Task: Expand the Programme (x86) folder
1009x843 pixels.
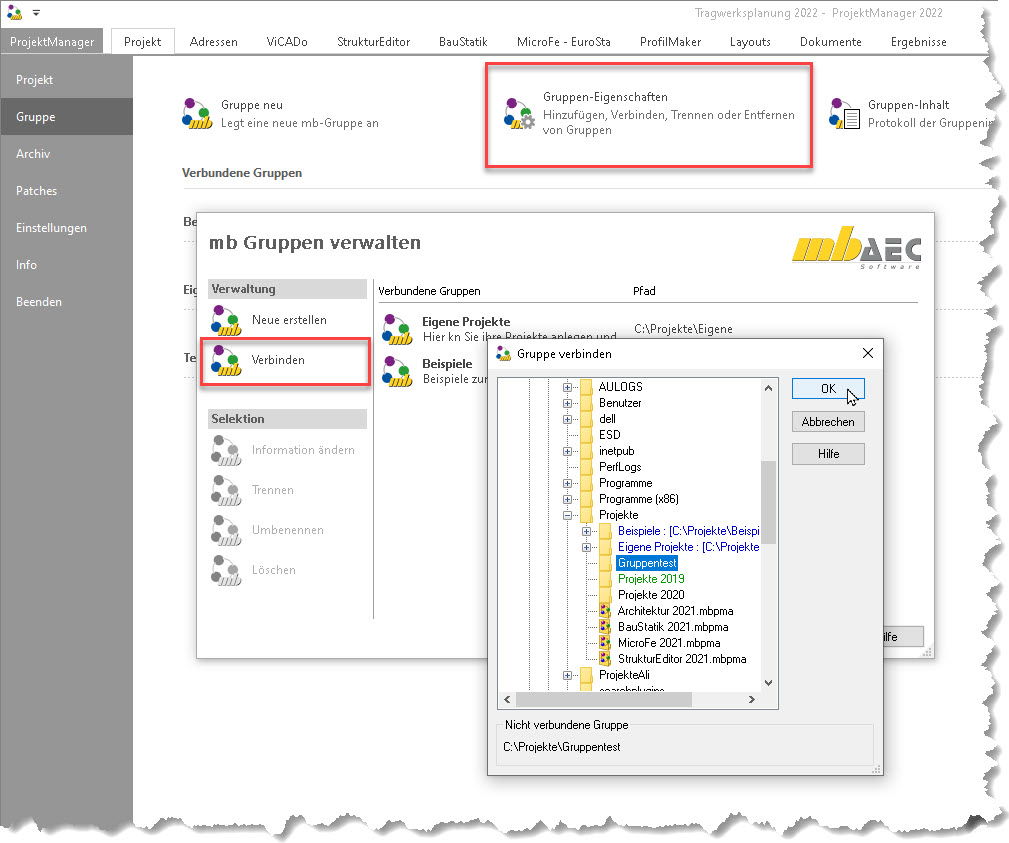Action: 568,499
